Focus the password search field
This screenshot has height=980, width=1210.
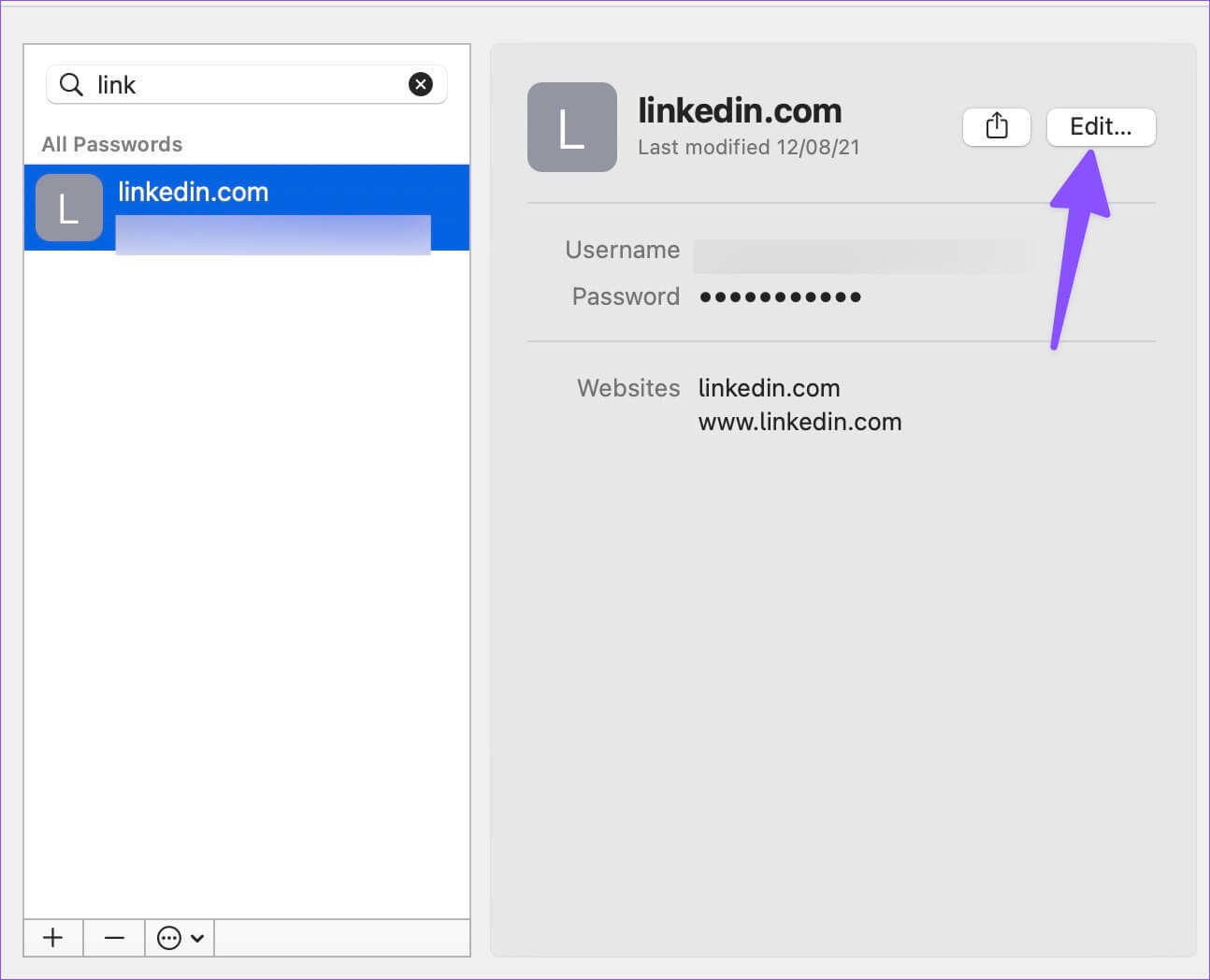[247, 85]
